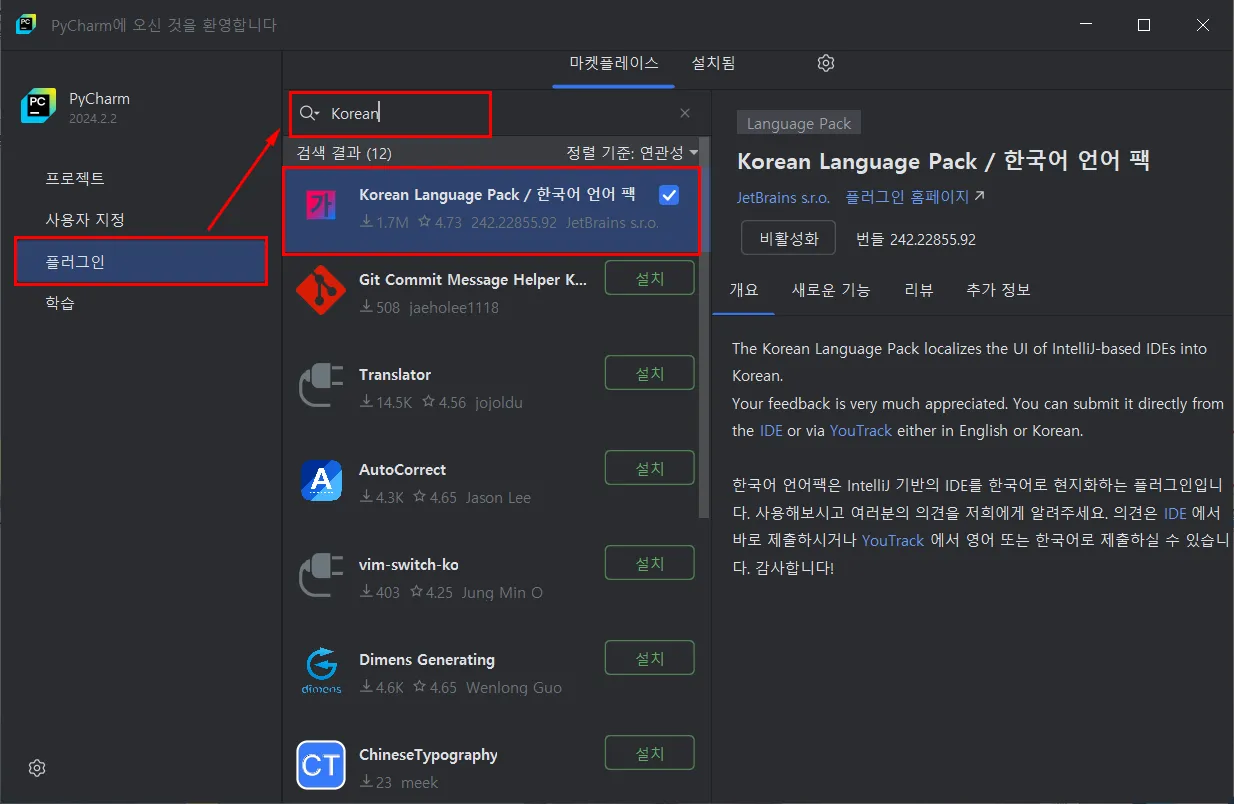Screen dimensions: 1234x804
Task: Click the 4.56 rating star icon of Translator
Action: pos(429,402)
